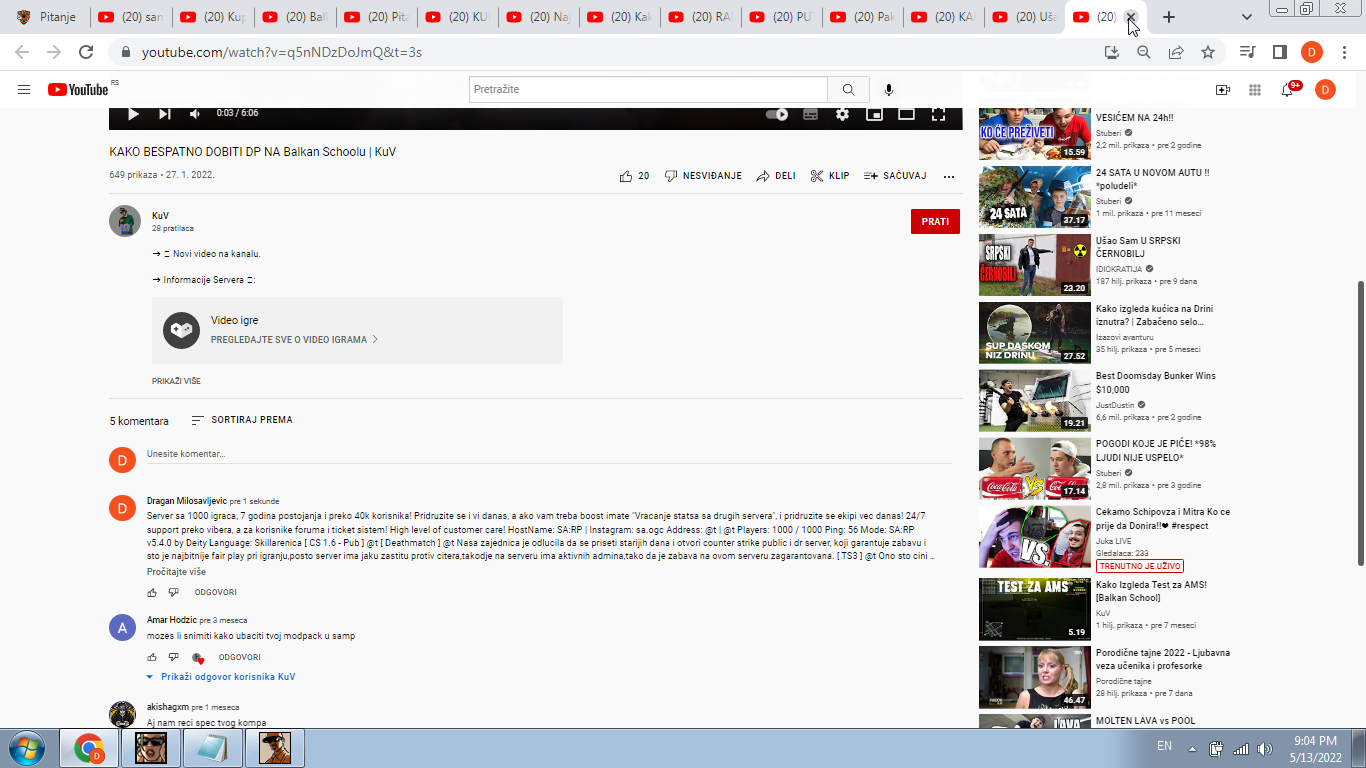Like Dragan Milosavljevic's comment

[152, 592]
